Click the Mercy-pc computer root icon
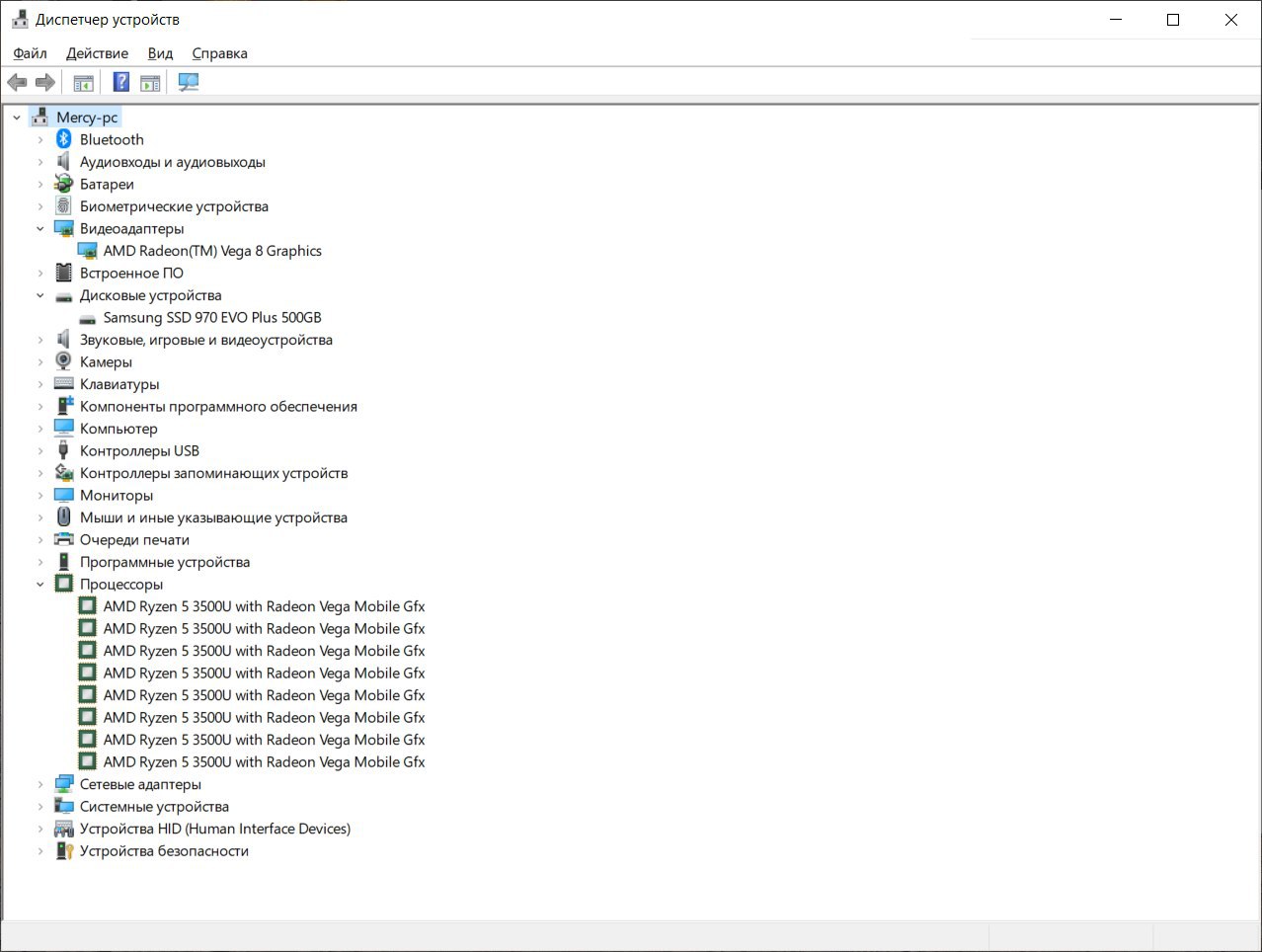The width and height of the screenshot is (1262, 952). 40,117
